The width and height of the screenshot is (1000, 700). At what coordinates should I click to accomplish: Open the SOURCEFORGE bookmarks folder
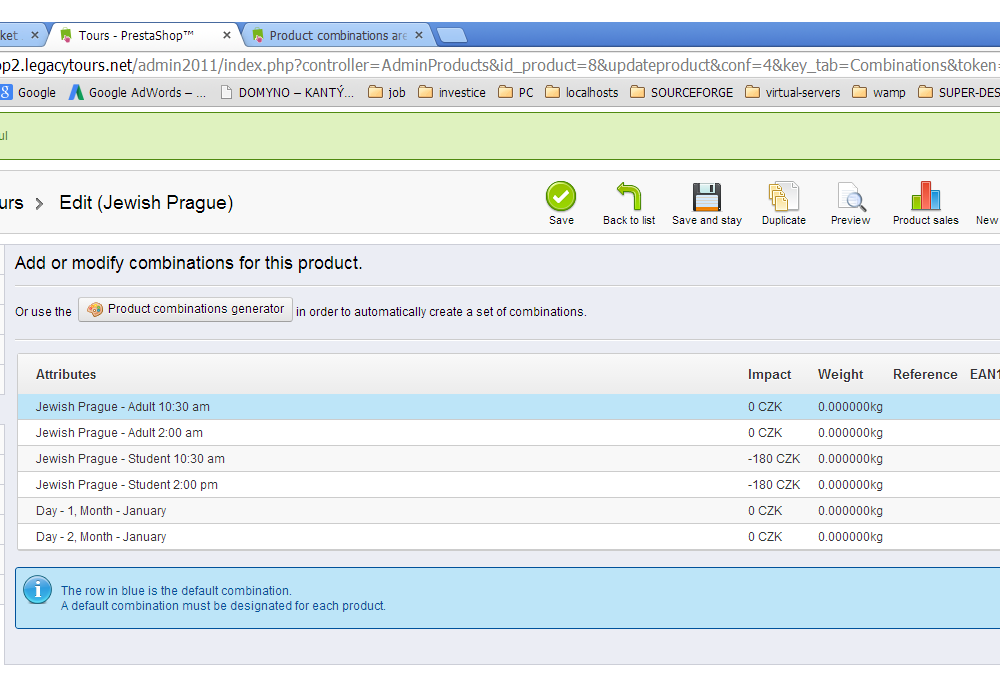[682, 92]
